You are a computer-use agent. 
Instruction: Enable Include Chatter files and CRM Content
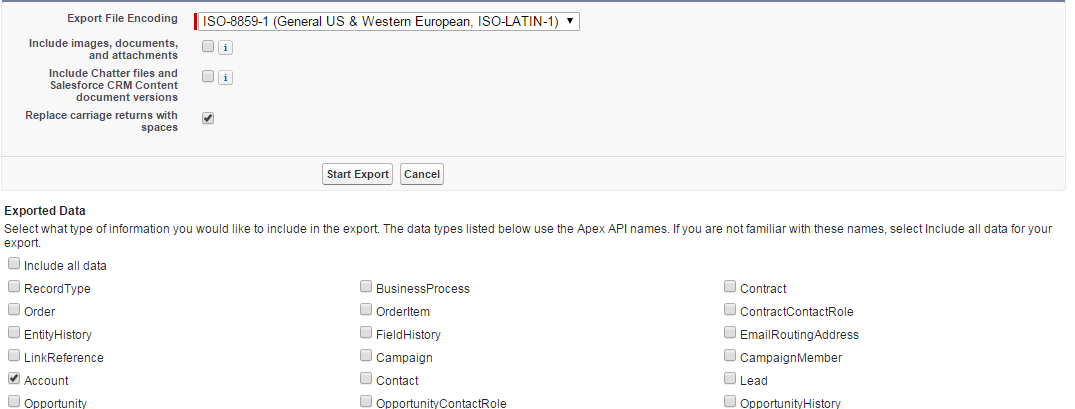click(208, 76)
